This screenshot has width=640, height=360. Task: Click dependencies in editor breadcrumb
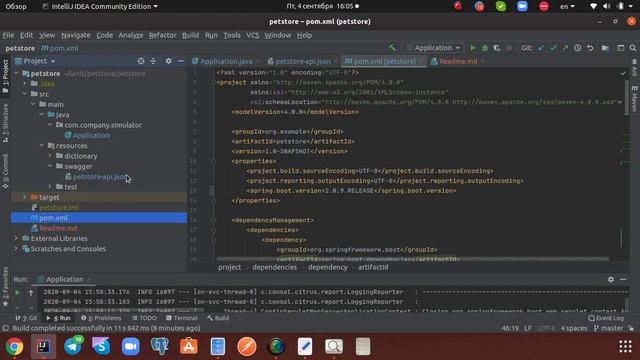pos(274,267)
